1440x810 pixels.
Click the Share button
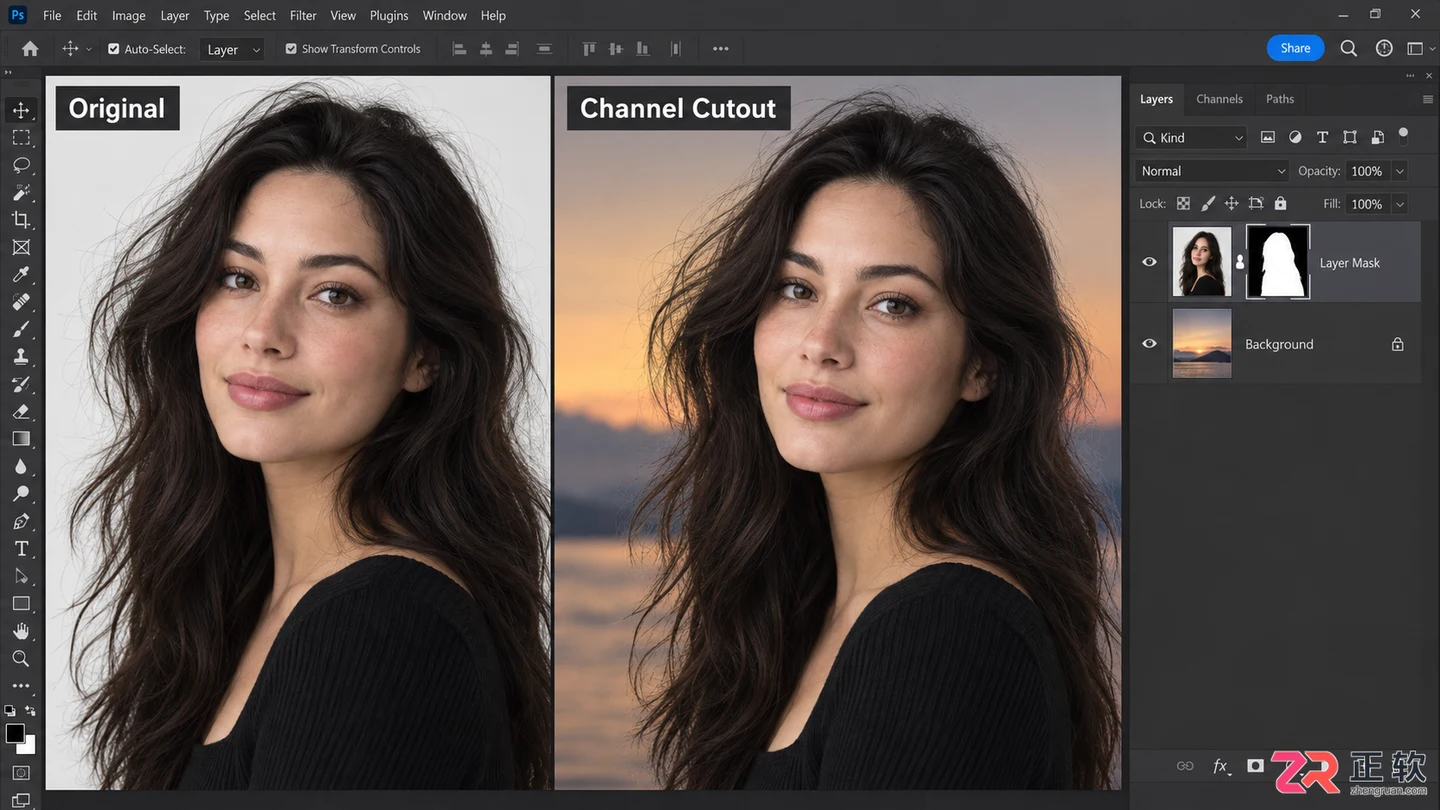(x=1296, y=48)
